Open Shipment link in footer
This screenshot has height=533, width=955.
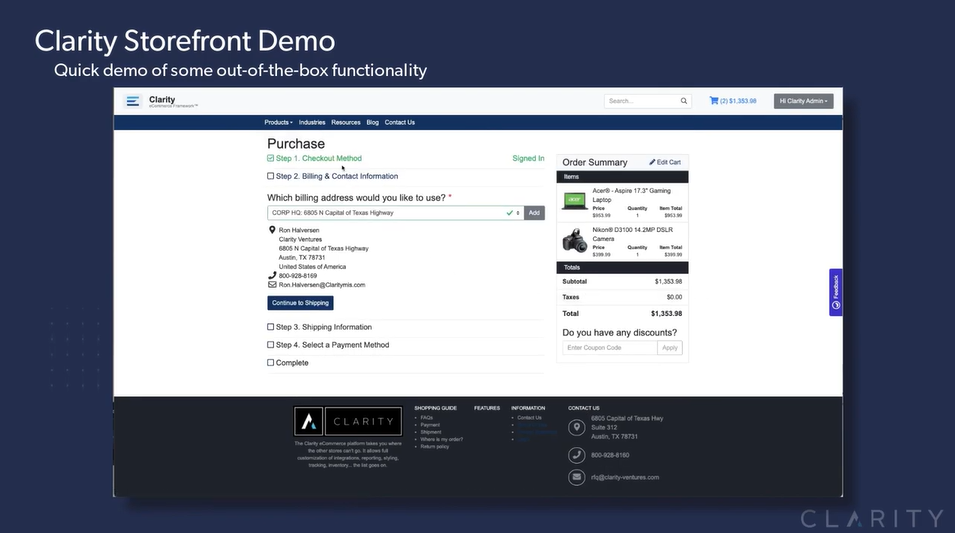click(x=431, y=432)
